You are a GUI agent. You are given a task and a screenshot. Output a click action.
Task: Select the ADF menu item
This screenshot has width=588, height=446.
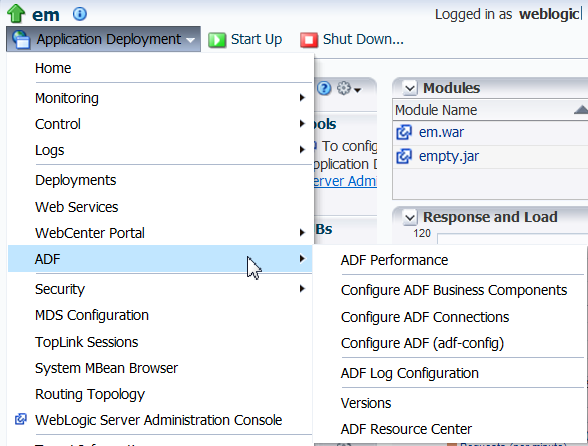coord(160,259)
